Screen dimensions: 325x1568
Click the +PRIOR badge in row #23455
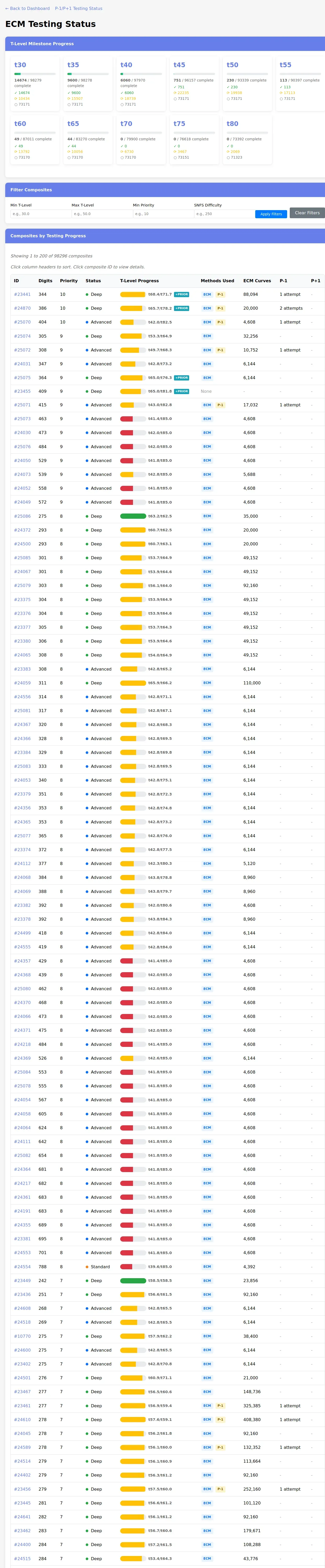(181, 391)
